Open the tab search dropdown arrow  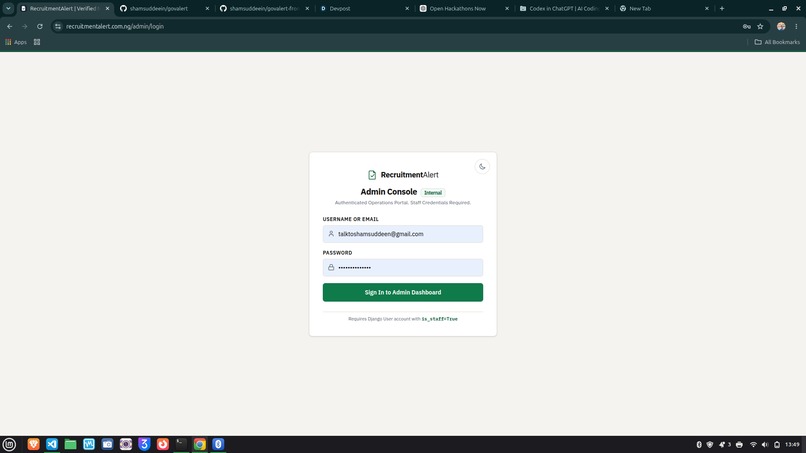8,8
